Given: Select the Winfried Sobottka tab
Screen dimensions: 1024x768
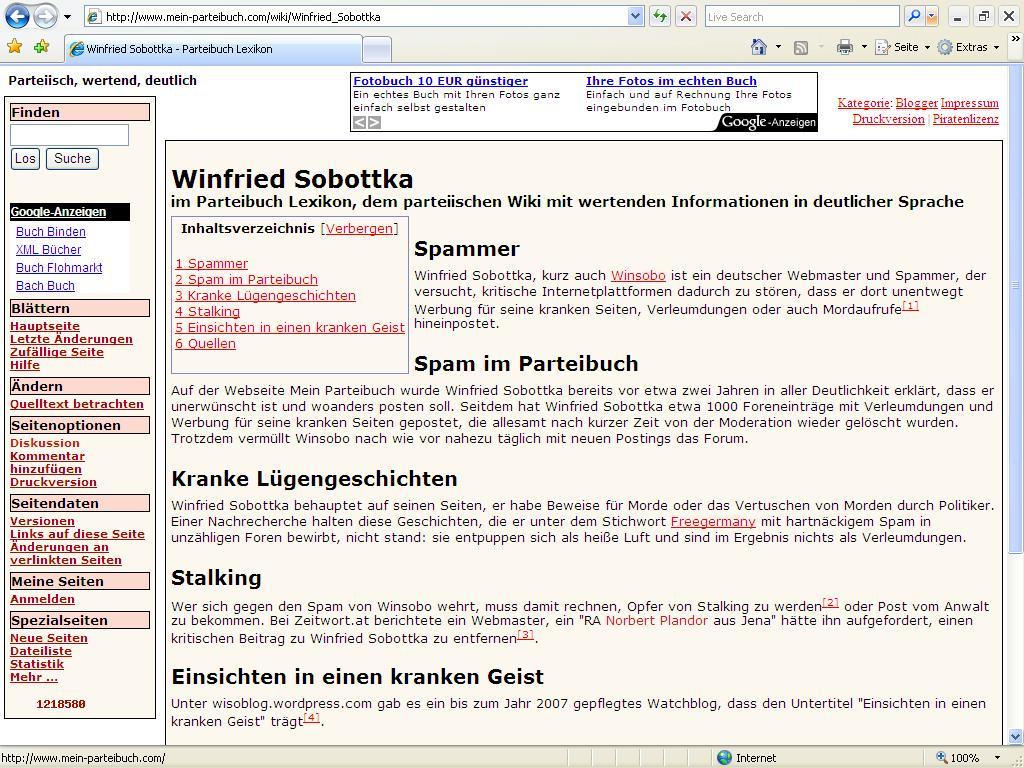Looking at the screenshot, I should coord(213,49).
